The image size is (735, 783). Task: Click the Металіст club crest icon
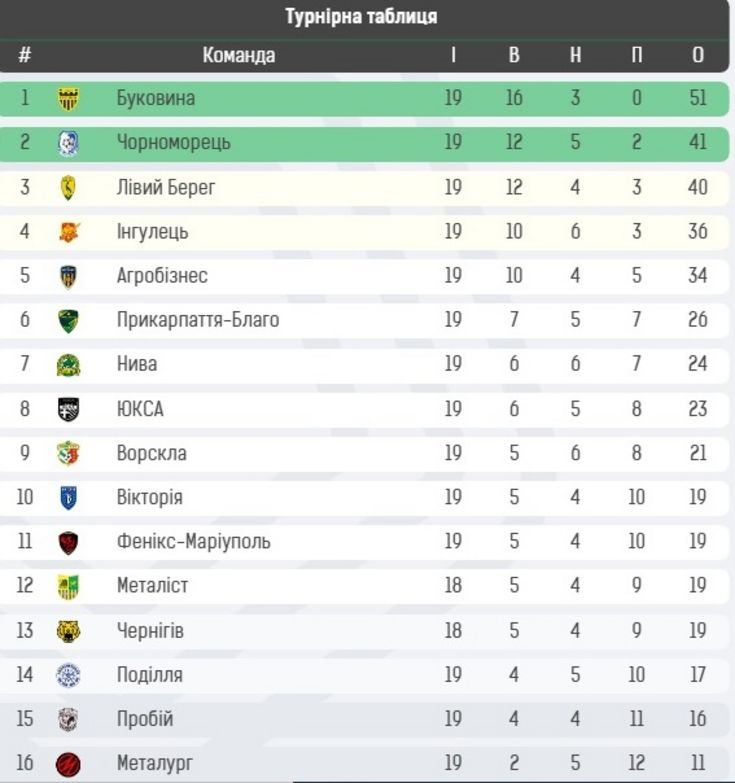pyautogui.click(x=68, y=586)
